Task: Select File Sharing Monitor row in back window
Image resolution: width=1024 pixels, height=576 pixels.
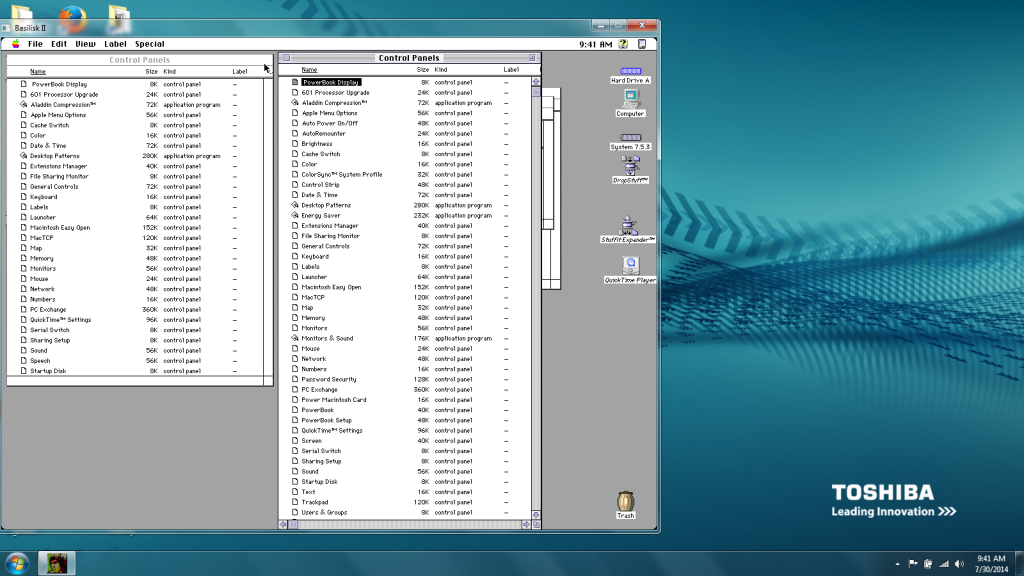Action: [135, 176]
